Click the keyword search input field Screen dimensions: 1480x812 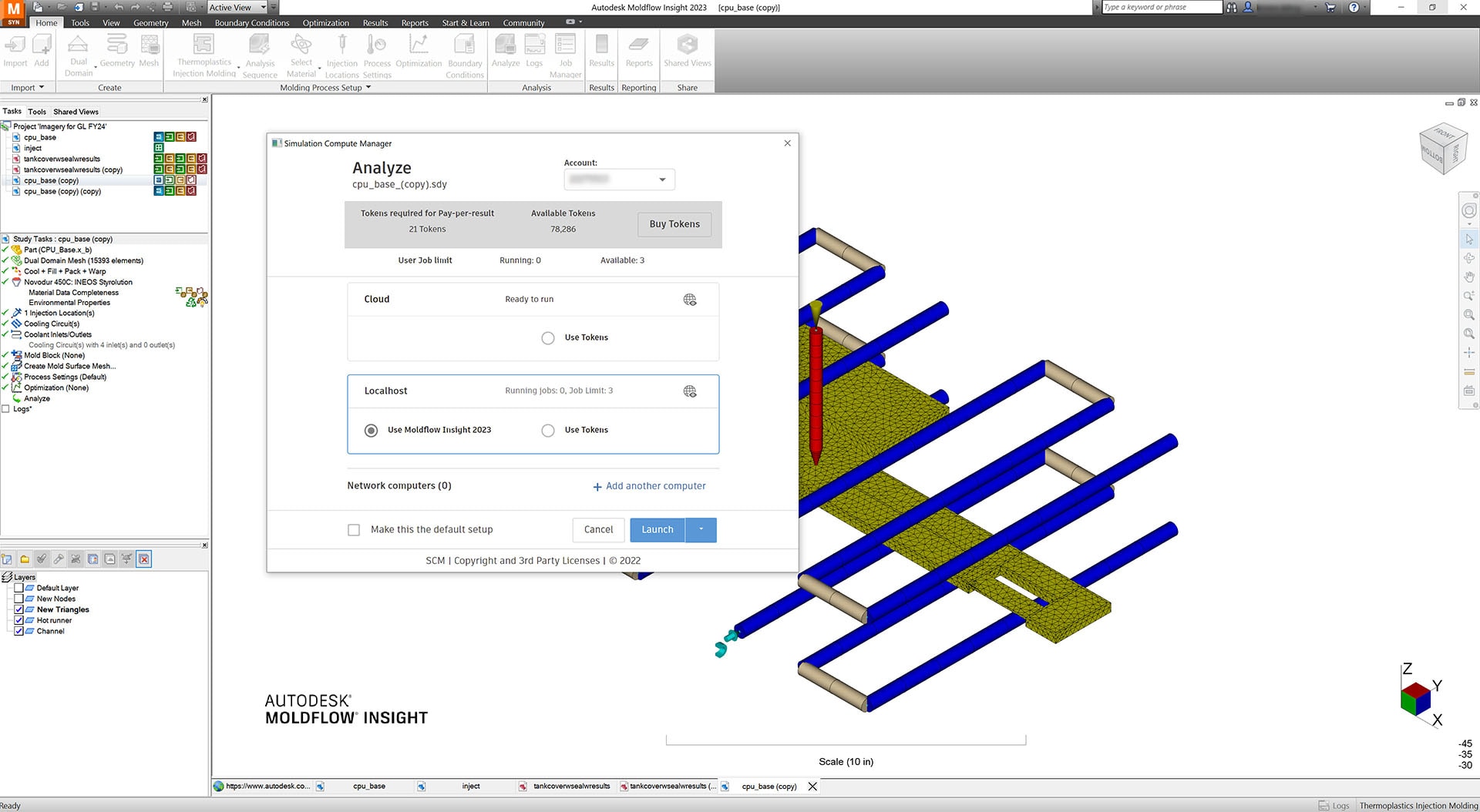(x=1161, y=8)
